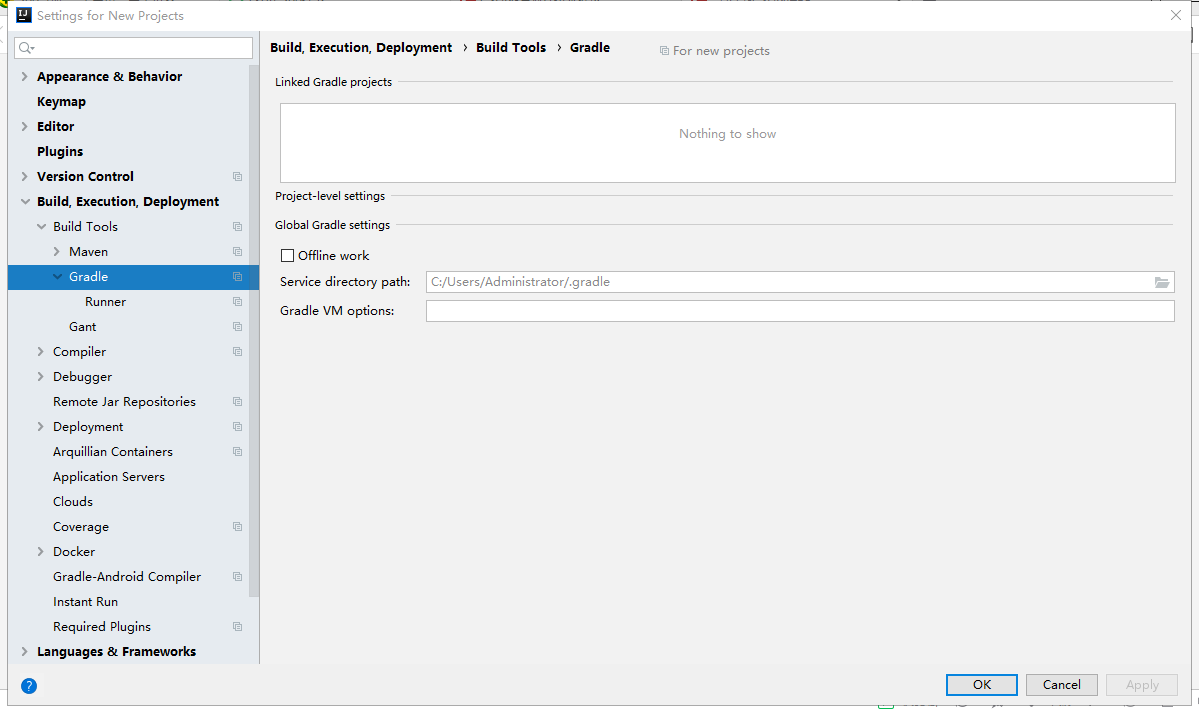Select Instant Run settings
Screen dimensions: 1199x713
pos(85,602)
